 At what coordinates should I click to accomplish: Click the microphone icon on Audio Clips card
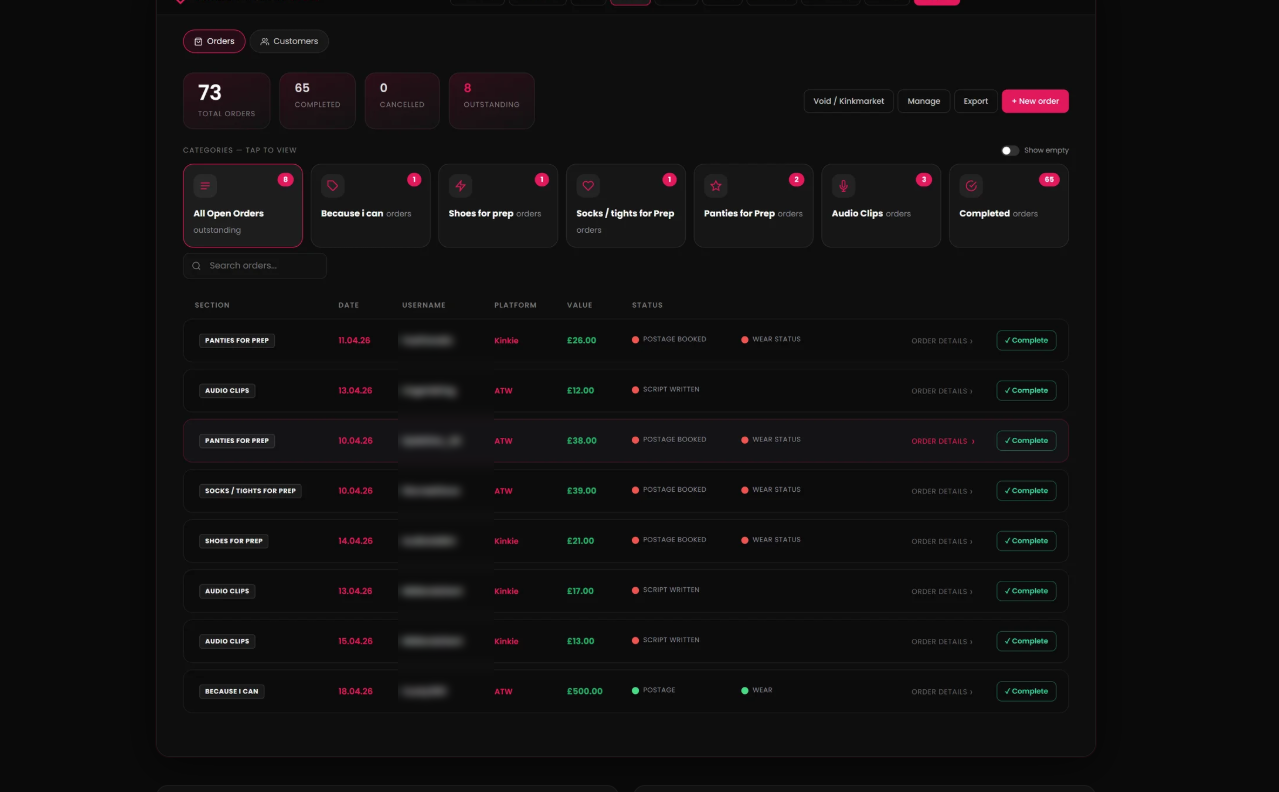[844, 186]
